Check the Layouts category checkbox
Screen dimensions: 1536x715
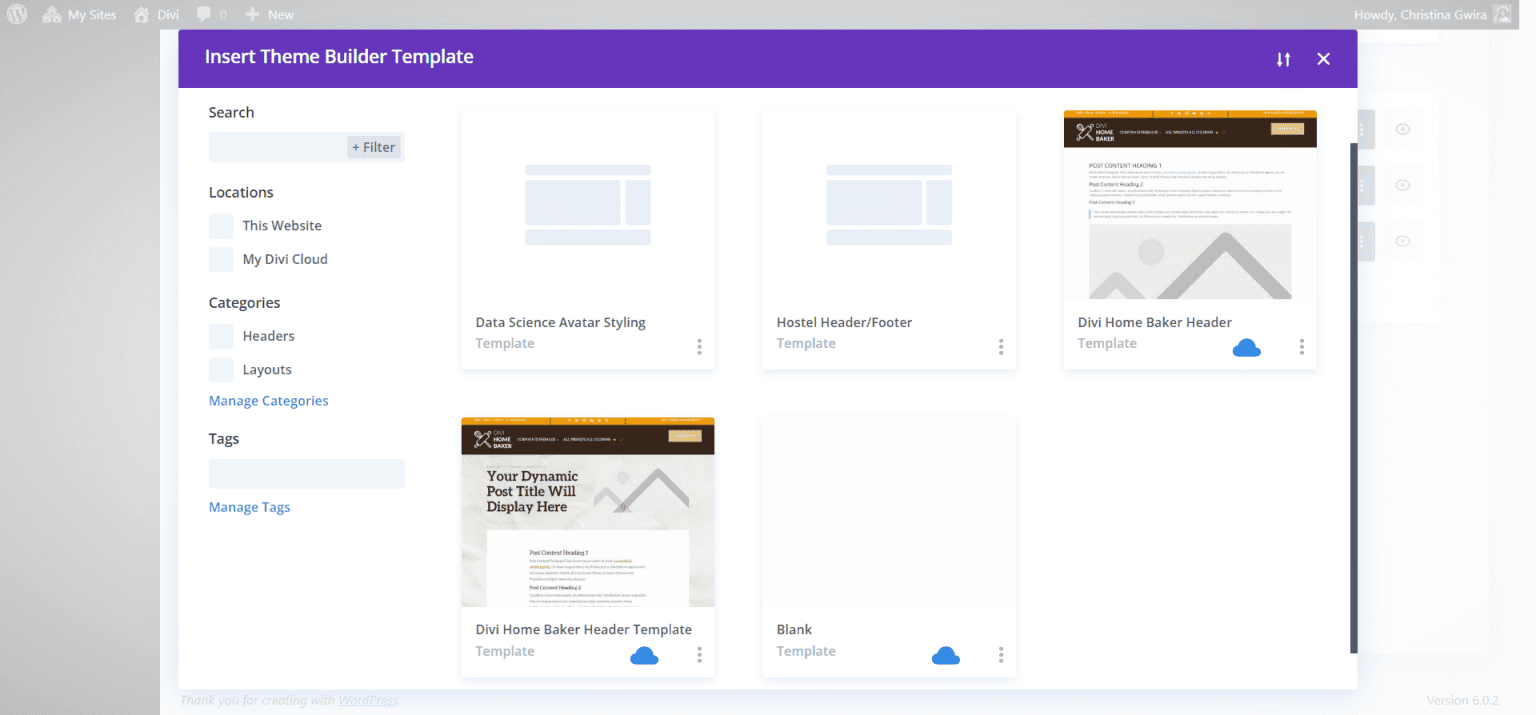coord(220,369)
